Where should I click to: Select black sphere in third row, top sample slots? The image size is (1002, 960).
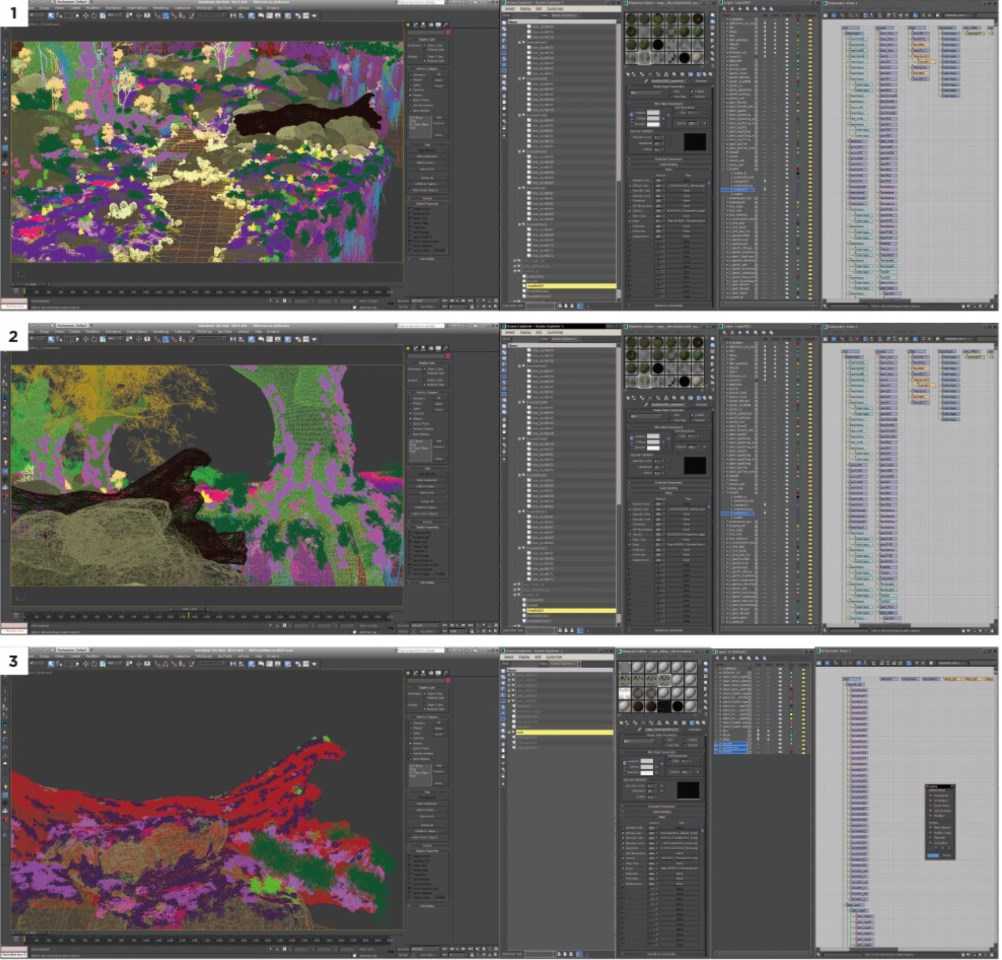coord(658,45)
